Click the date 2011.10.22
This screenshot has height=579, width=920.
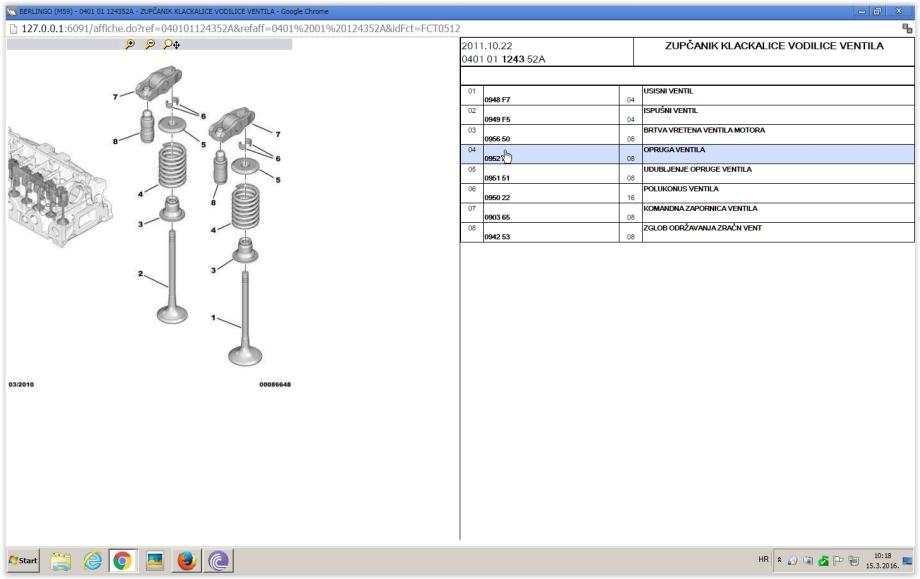click(486, 46)
